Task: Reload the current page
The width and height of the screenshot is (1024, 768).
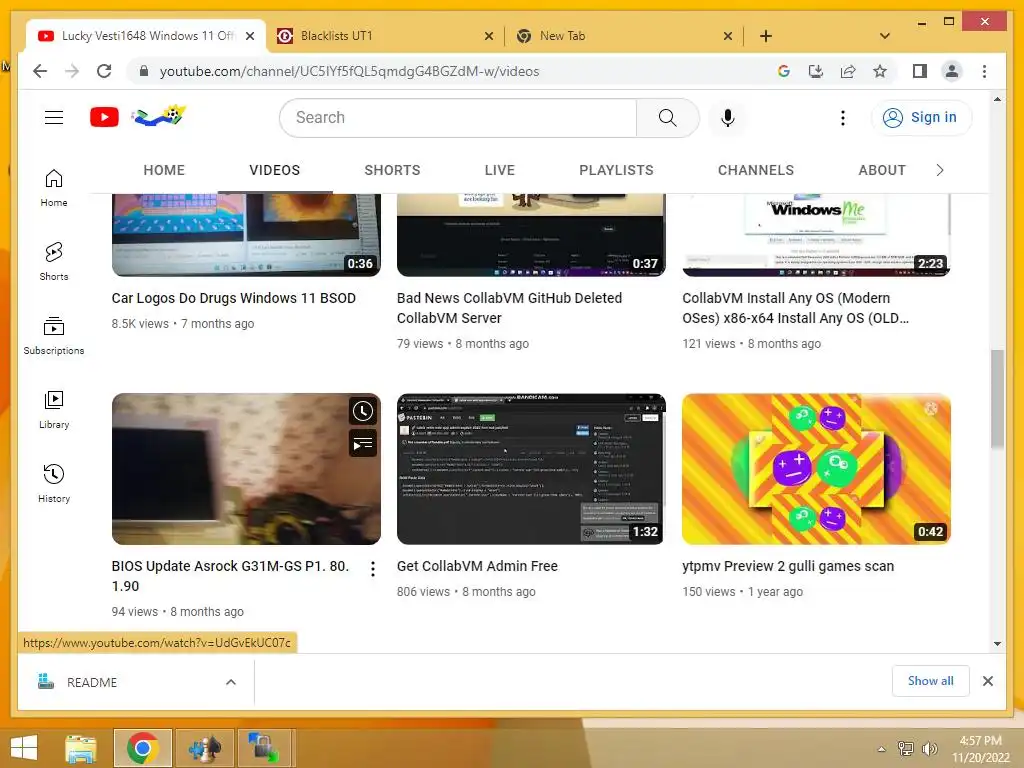Action: (104, 71)
